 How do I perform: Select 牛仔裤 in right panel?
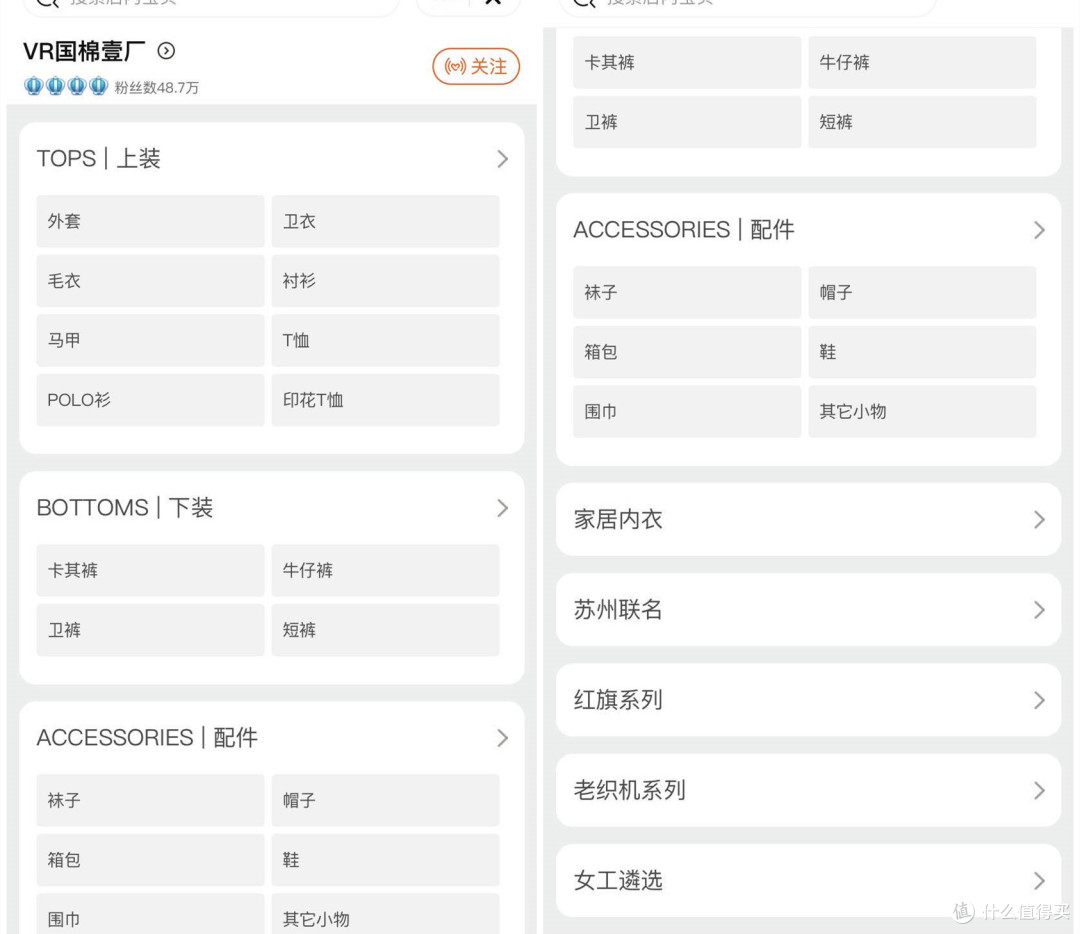click(x=922, y=63)
